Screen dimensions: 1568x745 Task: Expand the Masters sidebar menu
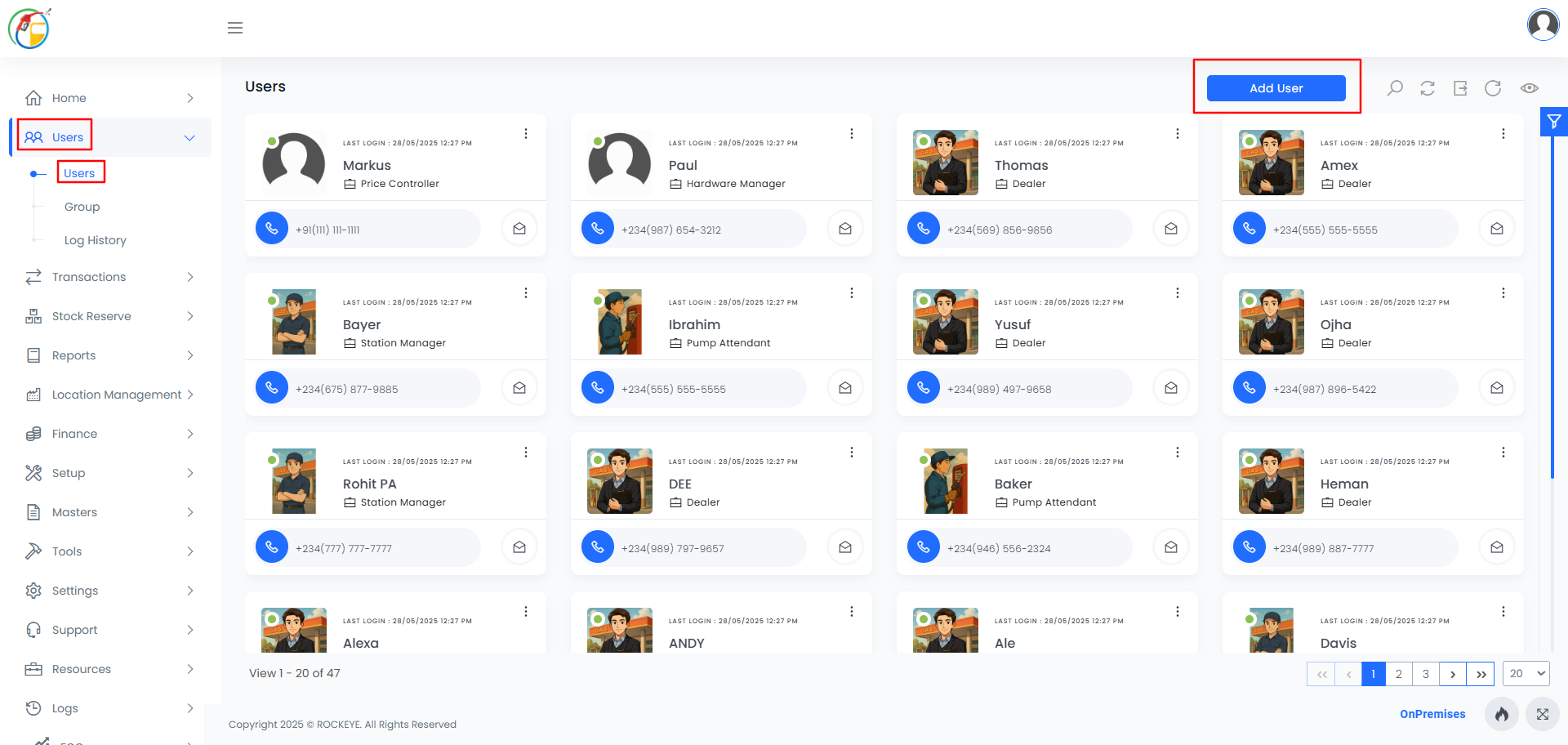tap(110, 512)
